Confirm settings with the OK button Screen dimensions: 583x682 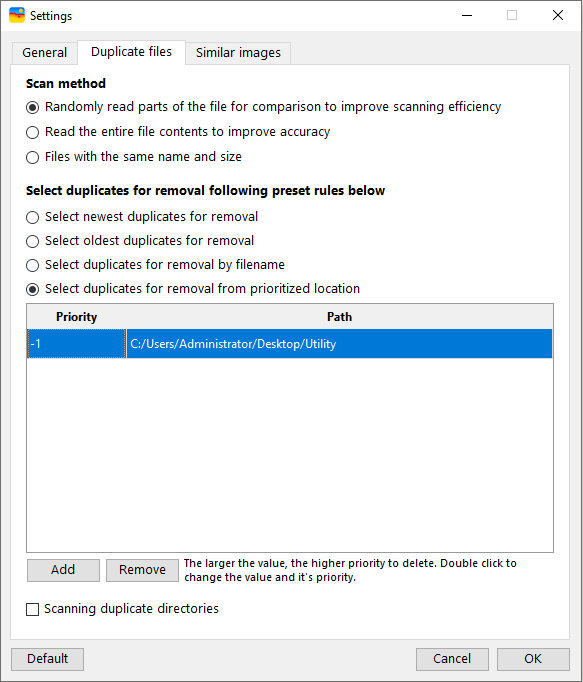pos(533,659)
